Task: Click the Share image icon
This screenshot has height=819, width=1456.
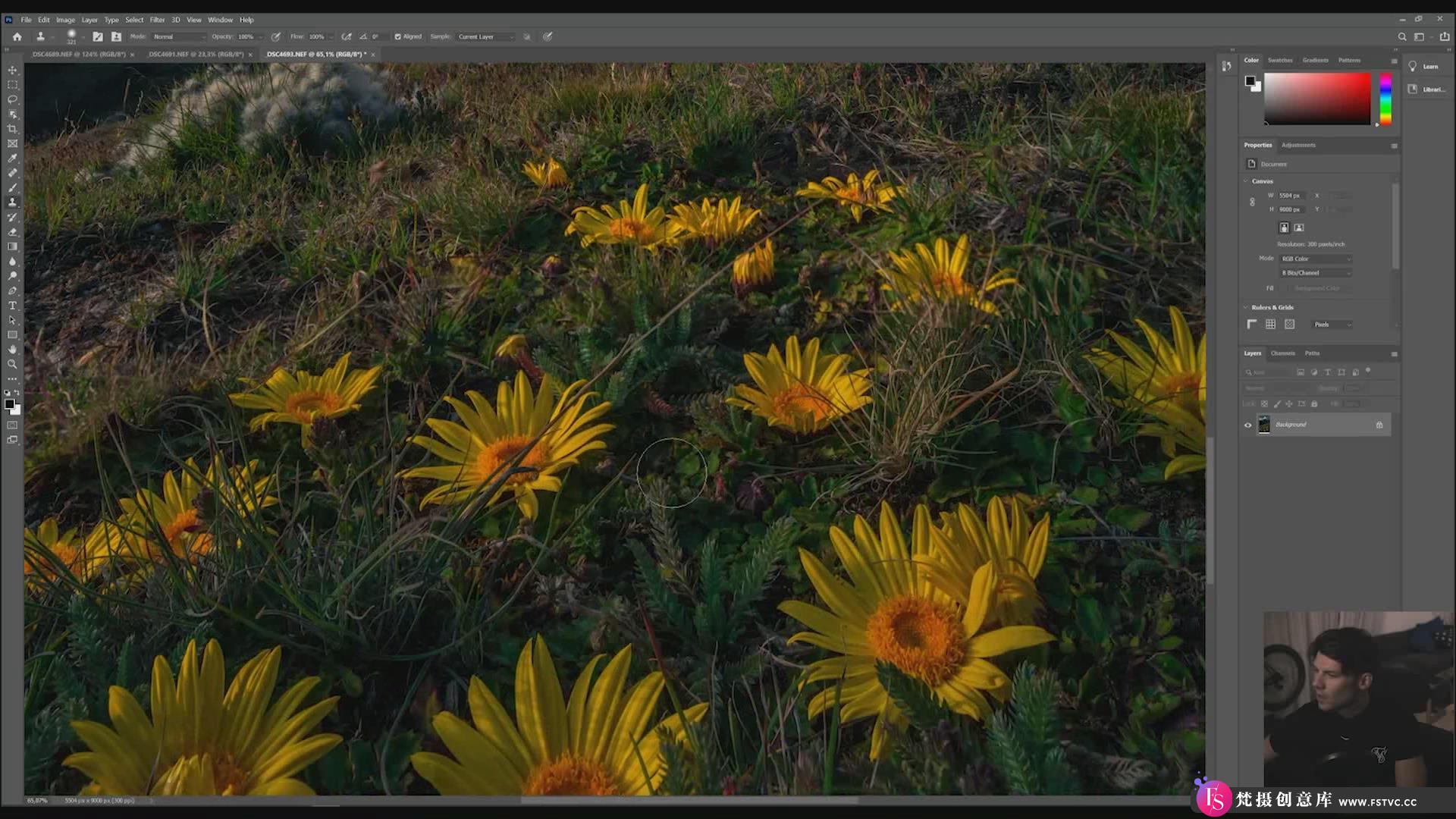Action: [1445, 36]
